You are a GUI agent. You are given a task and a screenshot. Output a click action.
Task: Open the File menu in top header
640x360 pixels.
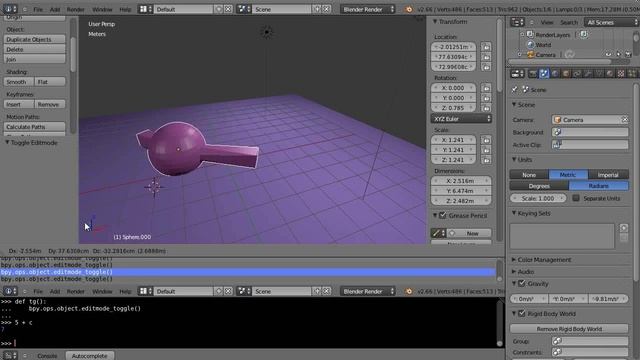tap(38, 9)
